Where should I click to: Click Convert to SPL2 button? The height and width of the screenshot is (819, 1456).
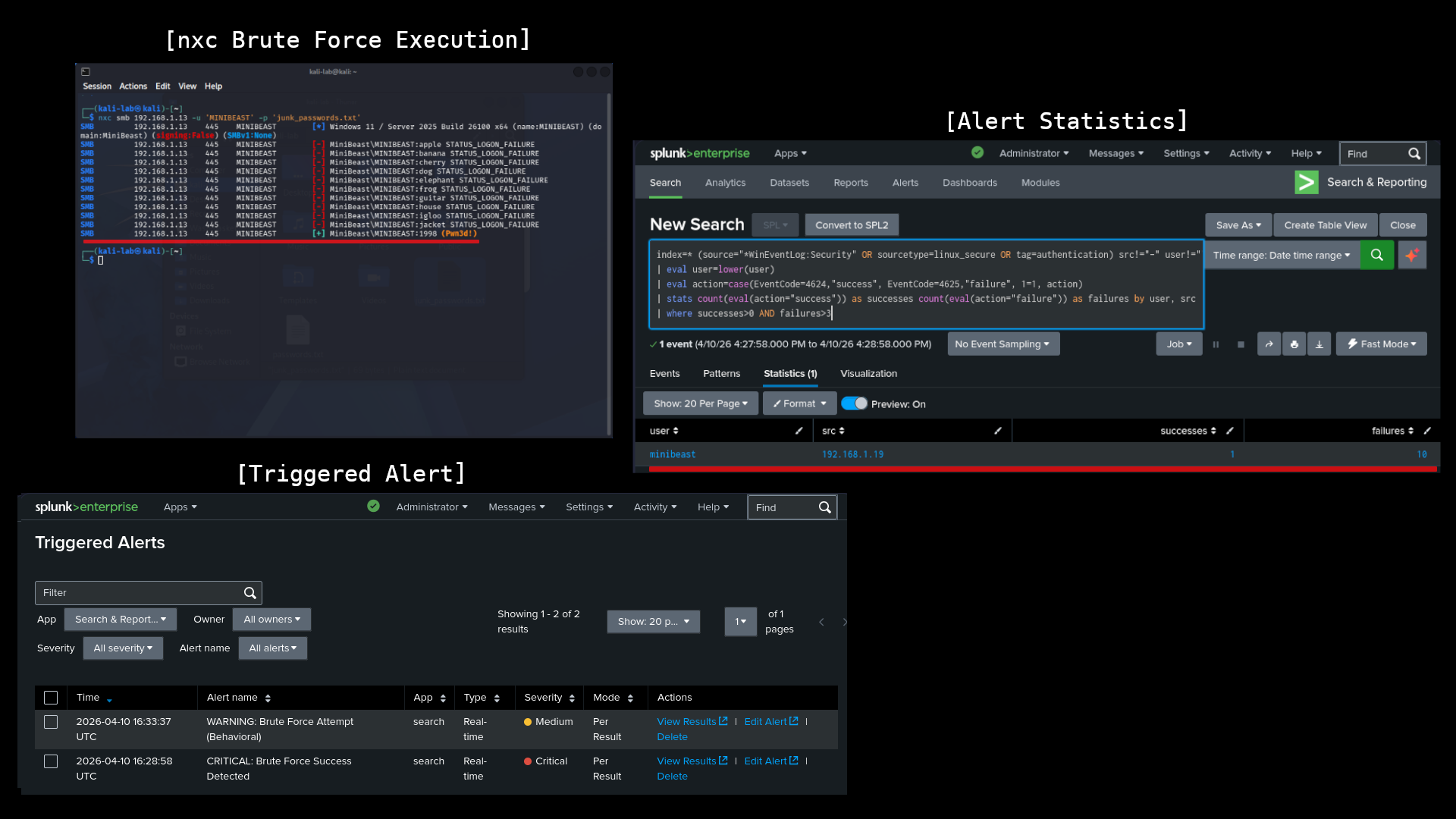point(852,225)
